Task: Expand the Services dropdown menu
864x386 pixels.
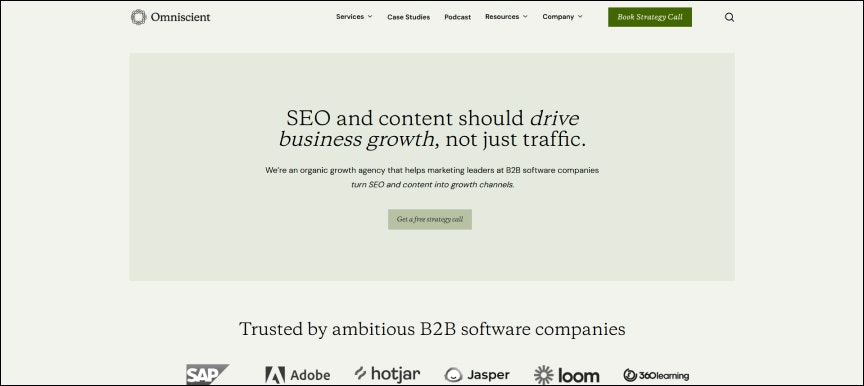Action: (354, 17)
